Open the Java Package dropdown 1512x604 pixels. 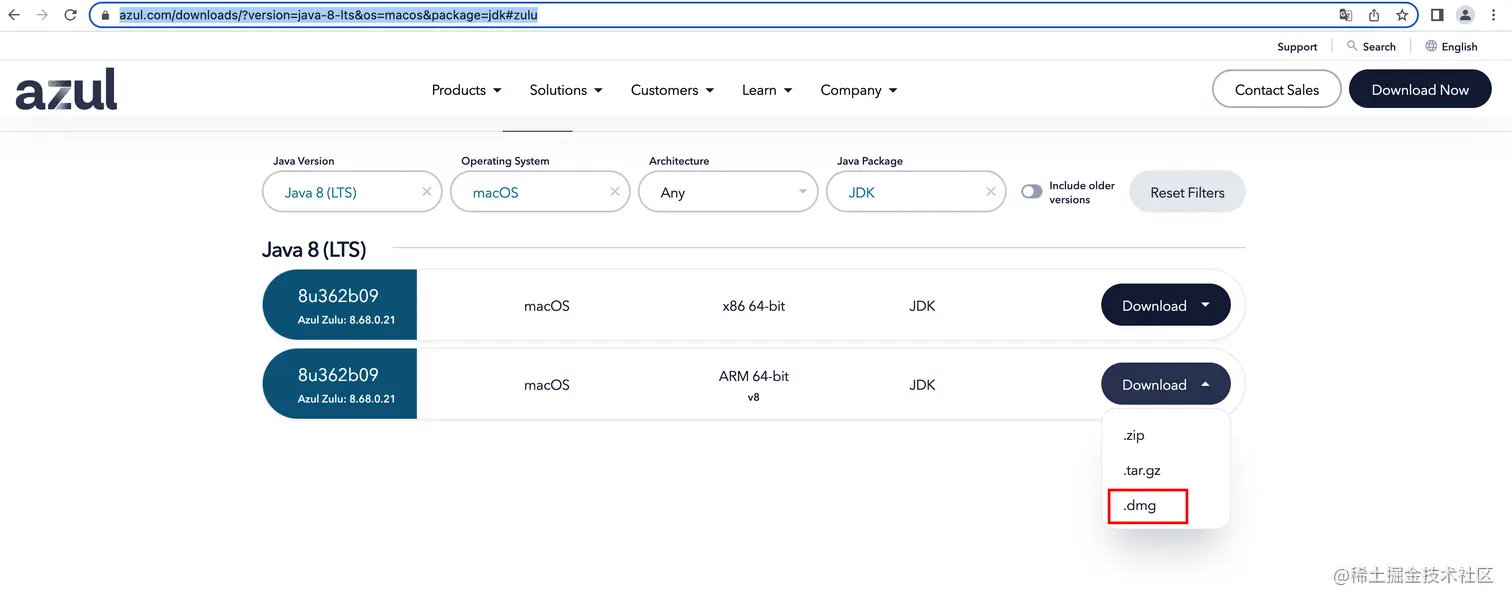click(x=916, y=192)
